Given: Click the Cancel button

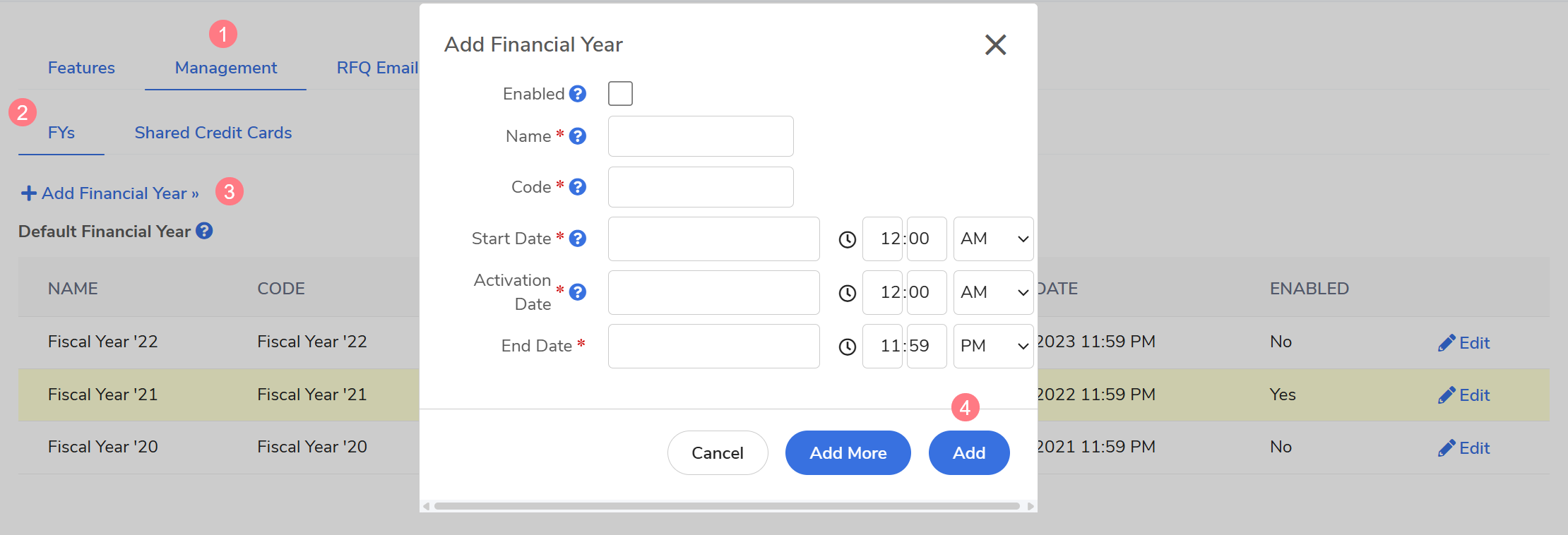Looking at the screenshot, I should tap(717, 453).
